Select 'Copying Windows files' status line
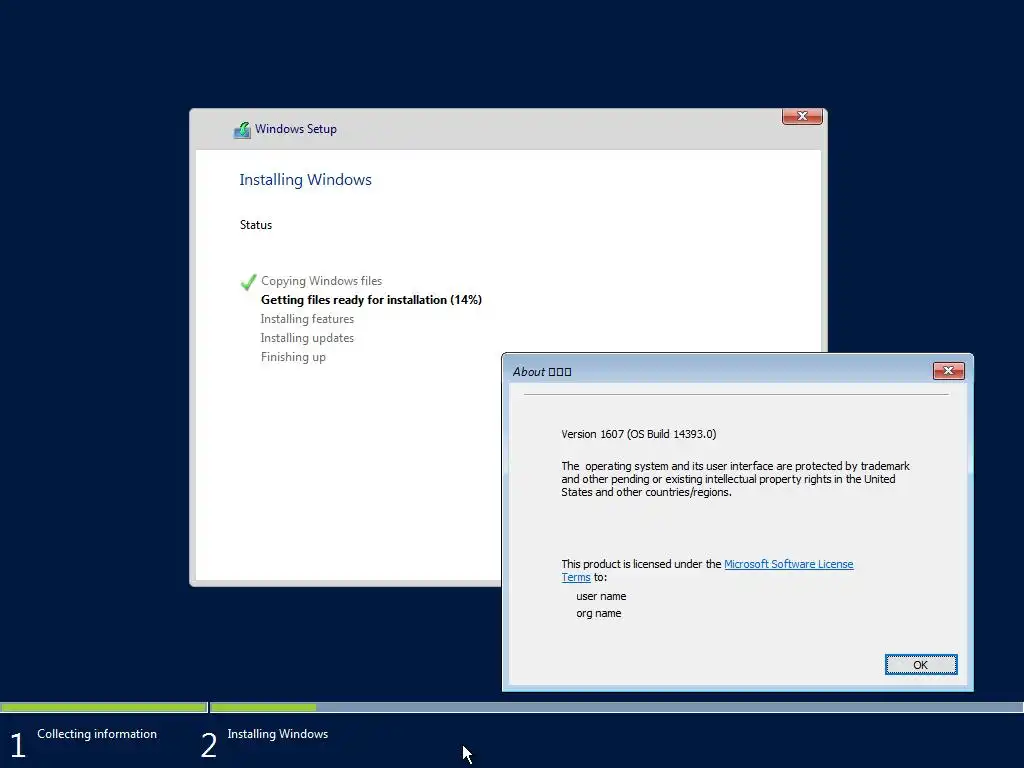The height and width of the screenshot is (768, 1024). click(321, 281)
